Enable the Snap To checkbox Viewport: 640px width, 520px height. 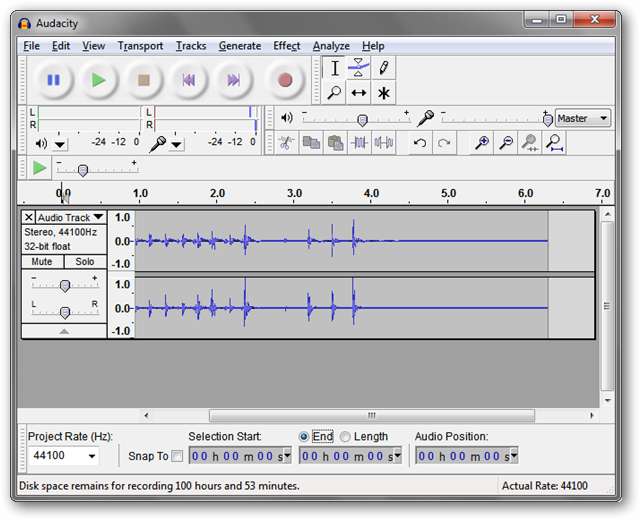point(177,457)
